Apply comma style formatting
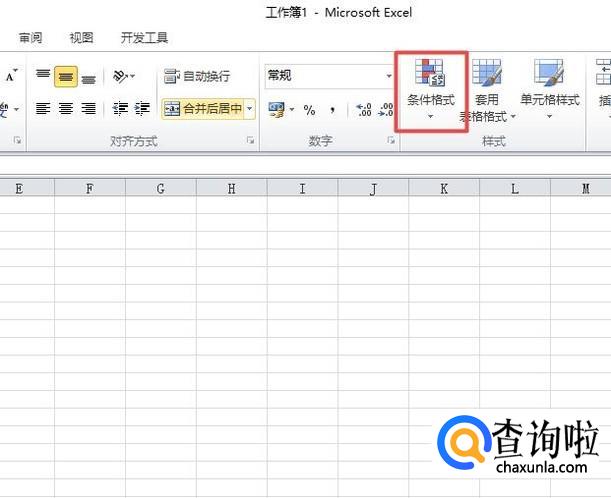 [332, 110]
